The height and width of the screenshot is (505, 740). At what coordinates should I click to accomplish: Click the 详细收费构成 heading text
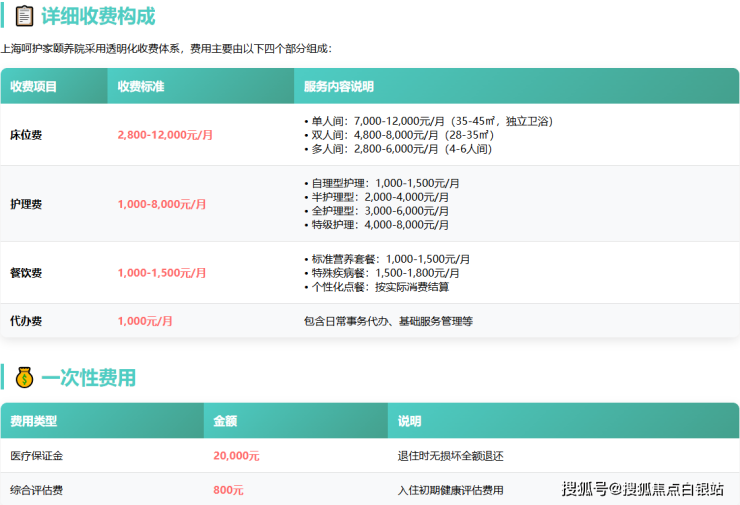98,17
